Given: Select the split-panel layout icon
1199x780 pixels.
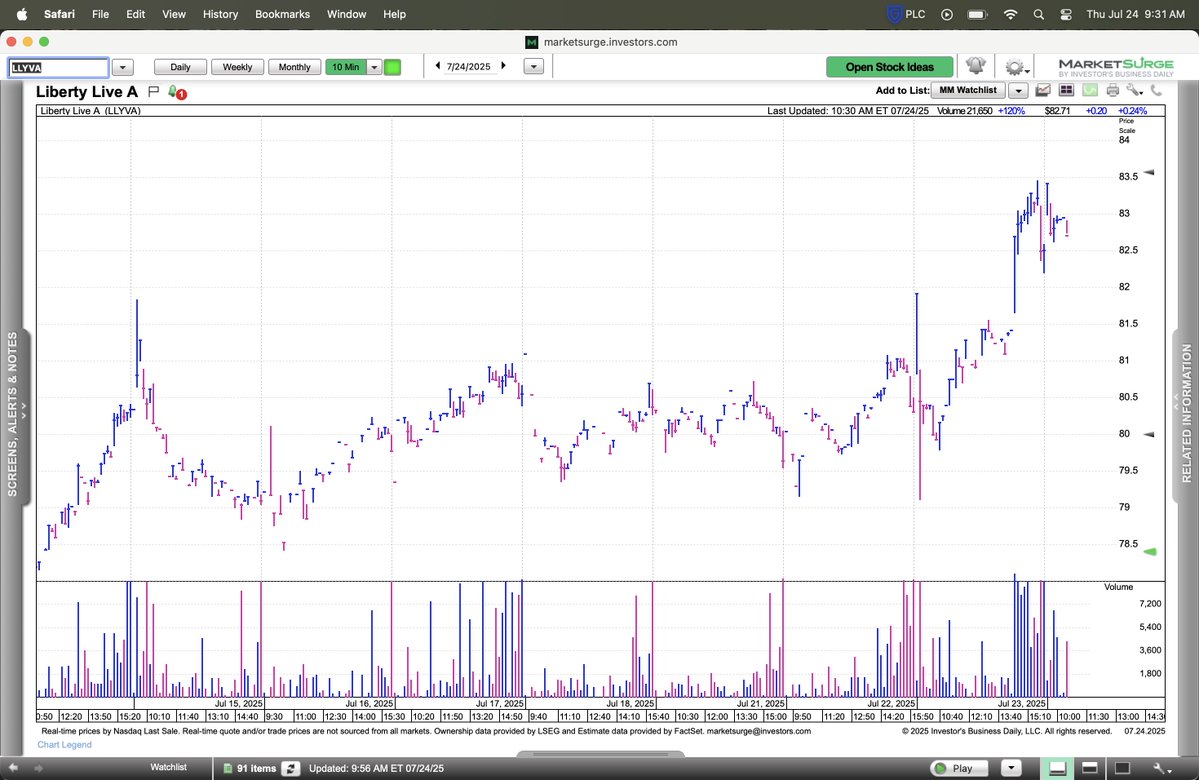Looking at the screenshot, I should coord(1090,769).
